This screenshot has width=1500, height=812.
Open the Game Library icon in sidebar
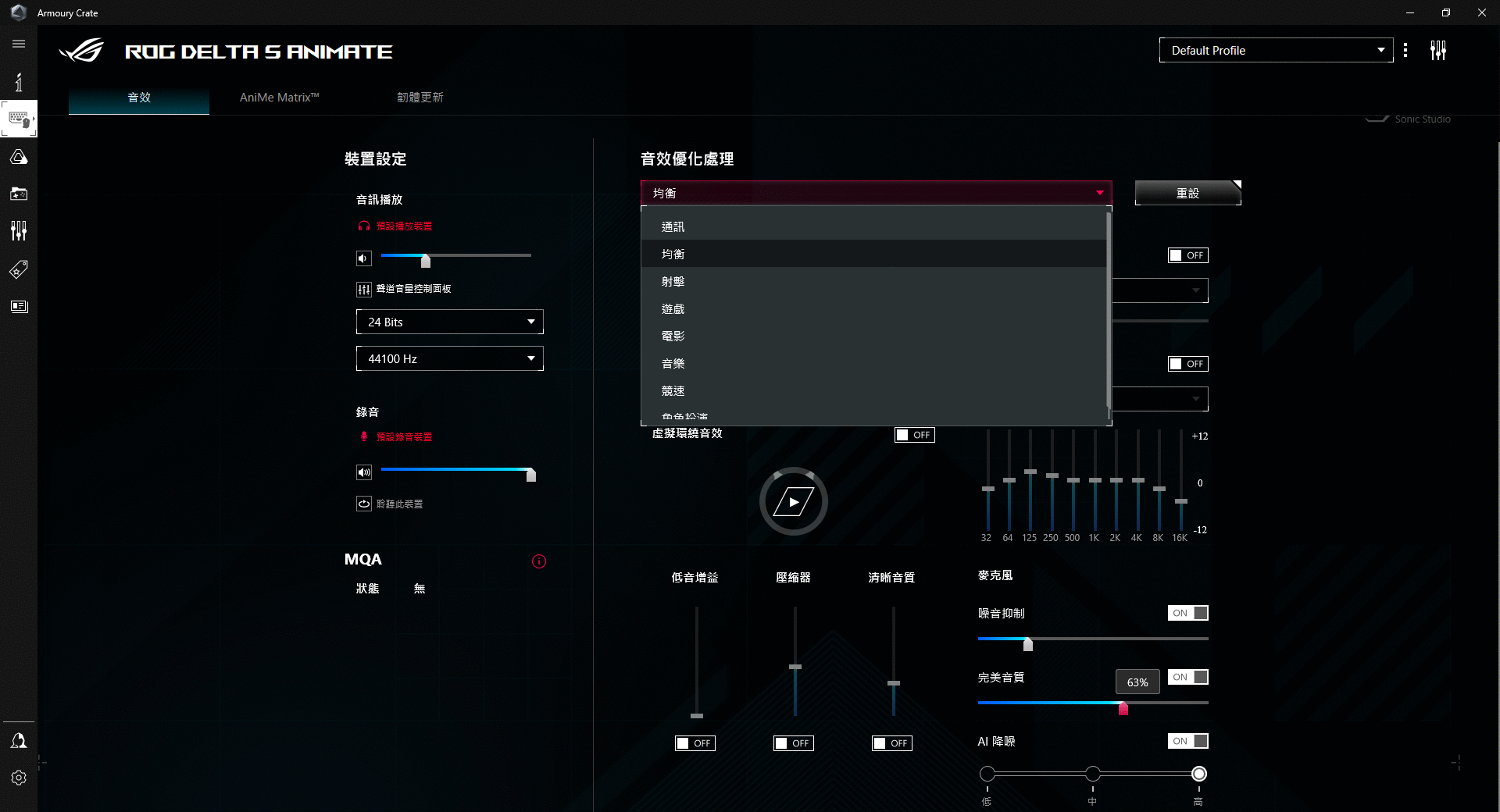pos(19,194)
